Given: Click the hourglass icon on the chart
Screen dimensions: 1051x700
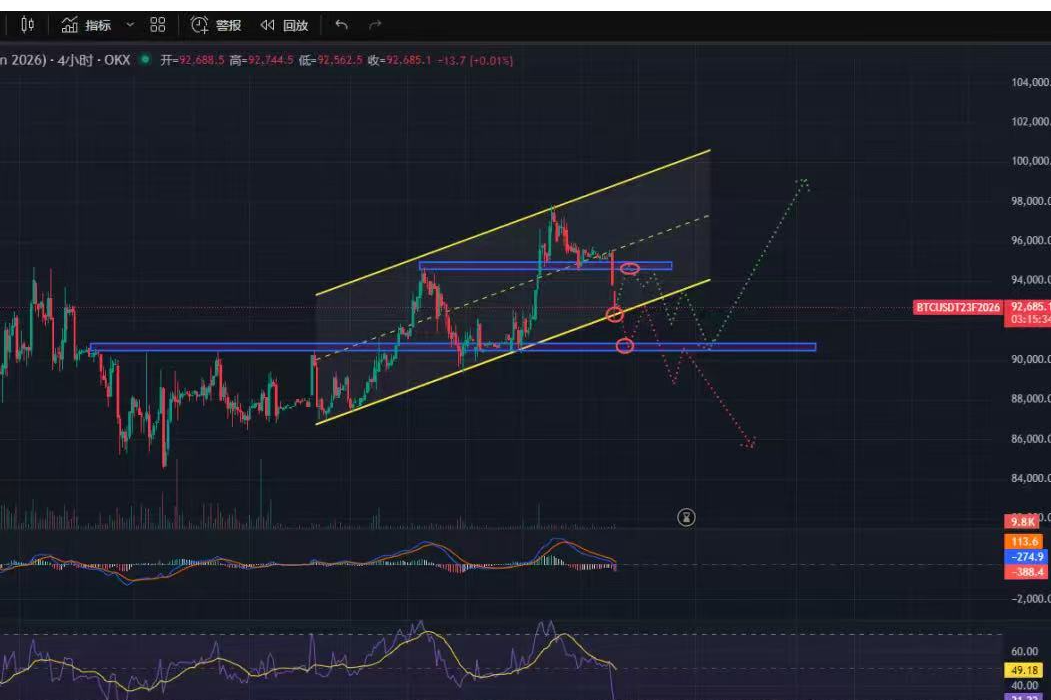Looking at the screenshot, I should 686,517.
